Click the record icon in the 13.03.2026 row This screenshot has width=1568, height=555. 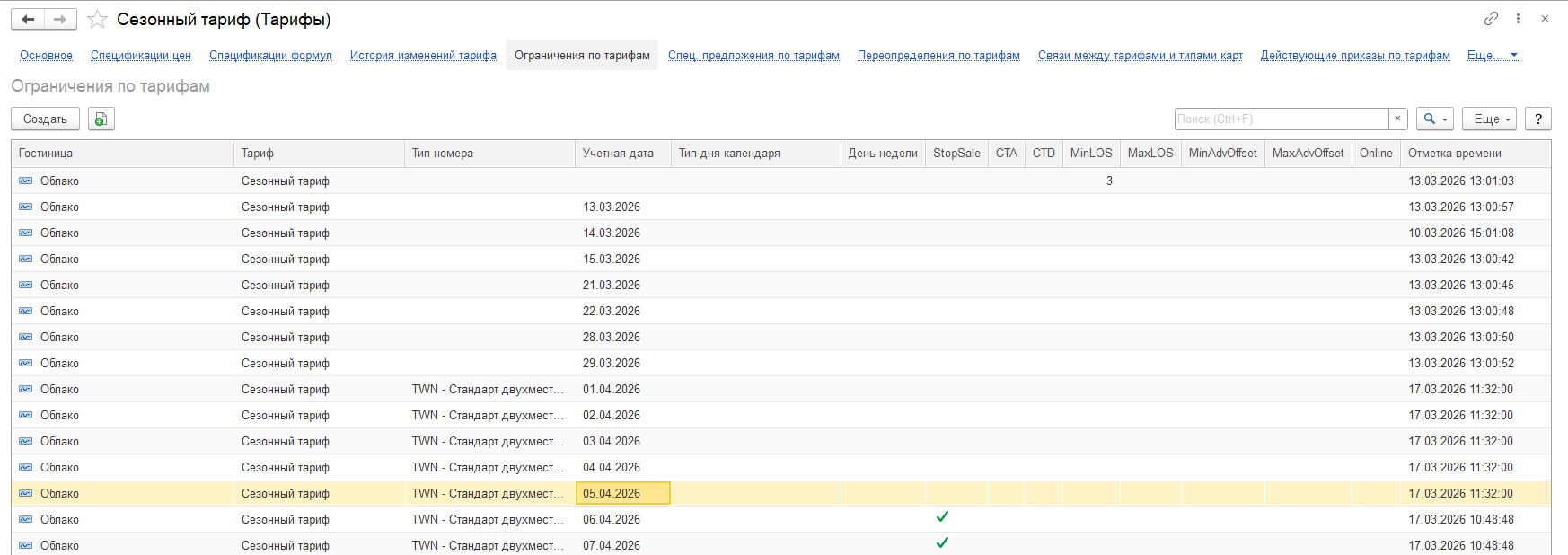tap(26, 207)
